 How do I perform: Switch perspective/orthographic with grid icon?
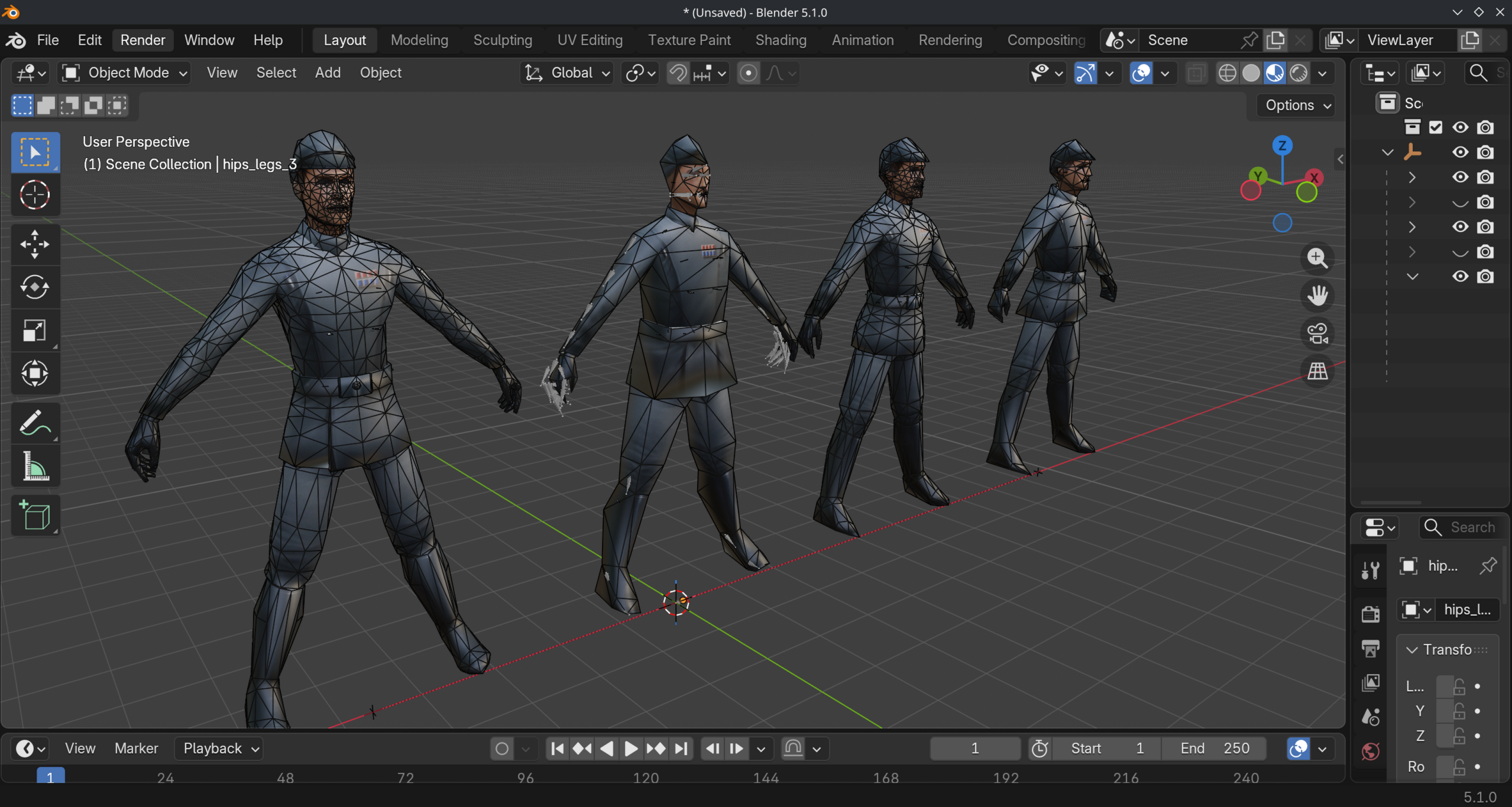(1317, 371)
